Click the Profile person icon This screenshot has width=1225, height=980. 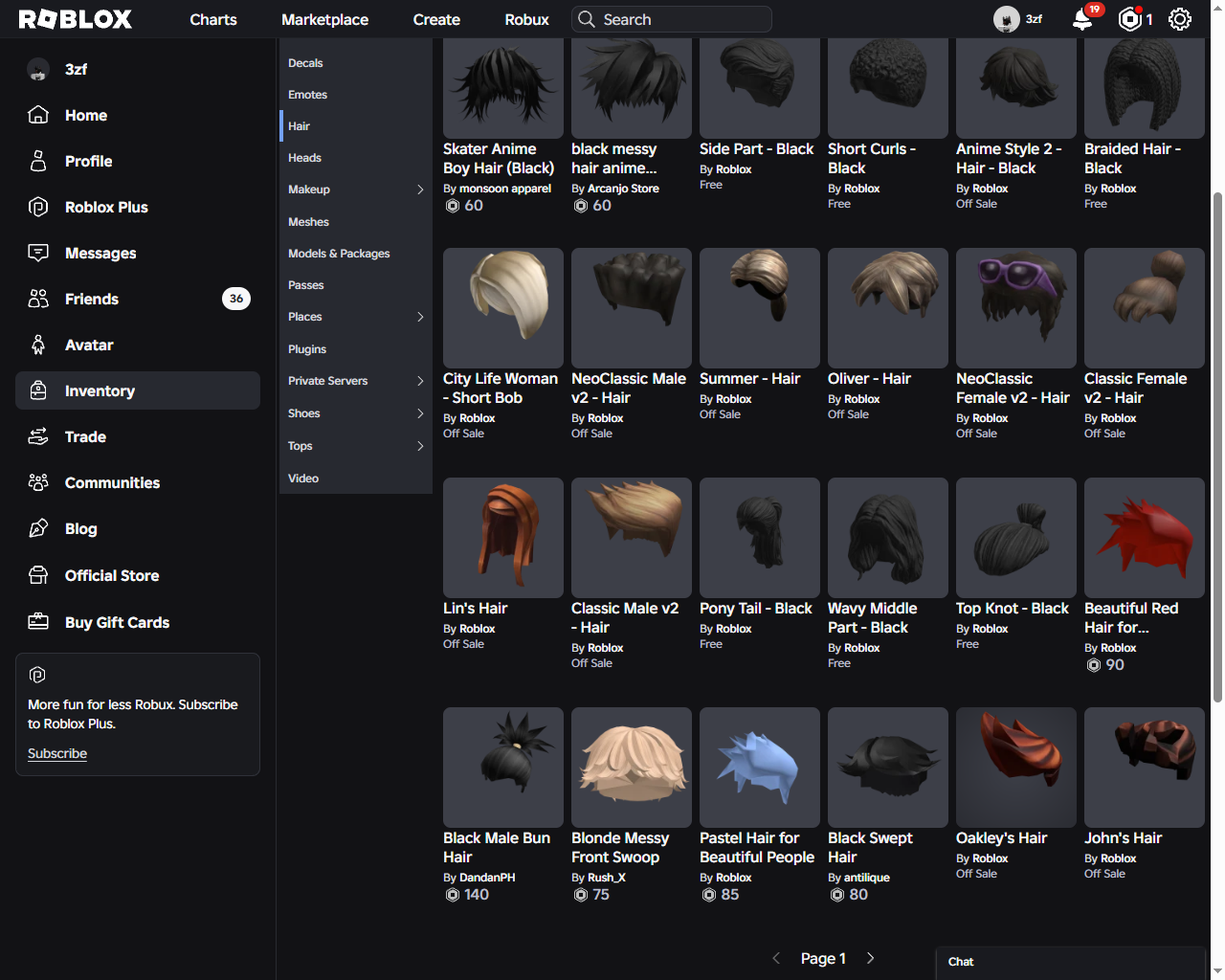[38, 161]
